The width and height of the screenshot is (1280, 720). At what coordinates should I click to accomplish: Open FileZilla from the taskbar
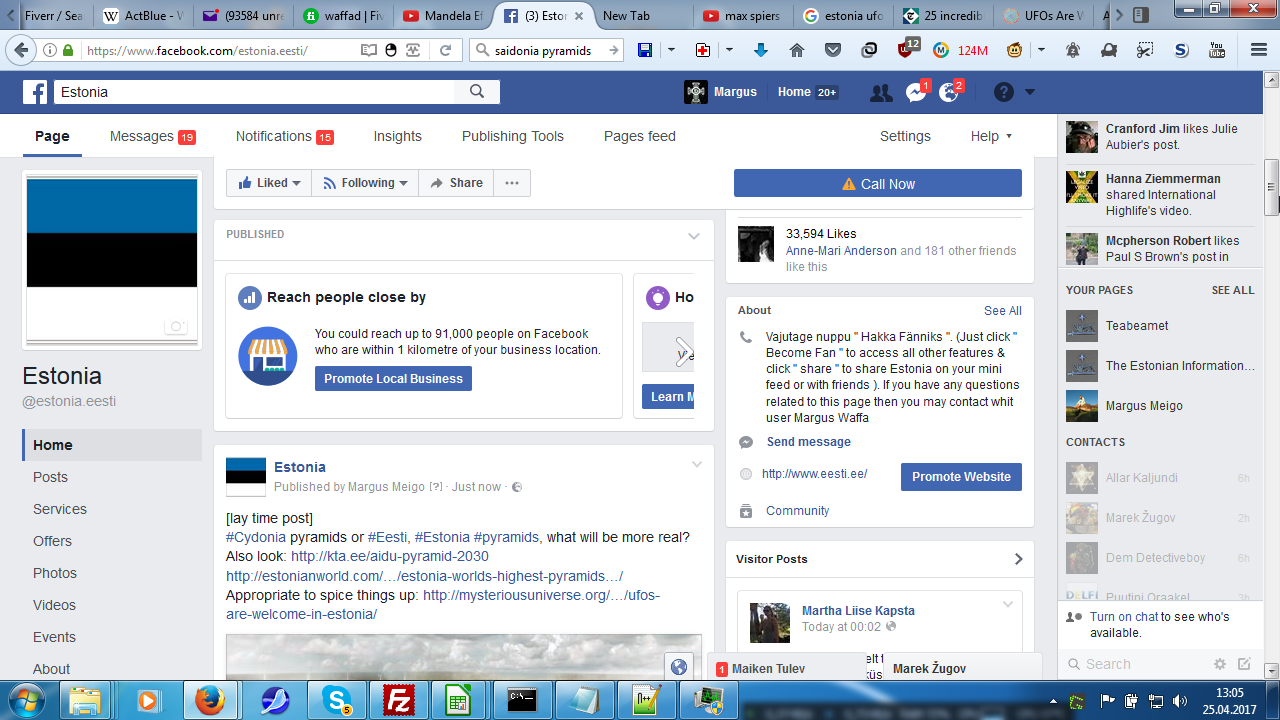pyautogui.click(x=400, y=700)
